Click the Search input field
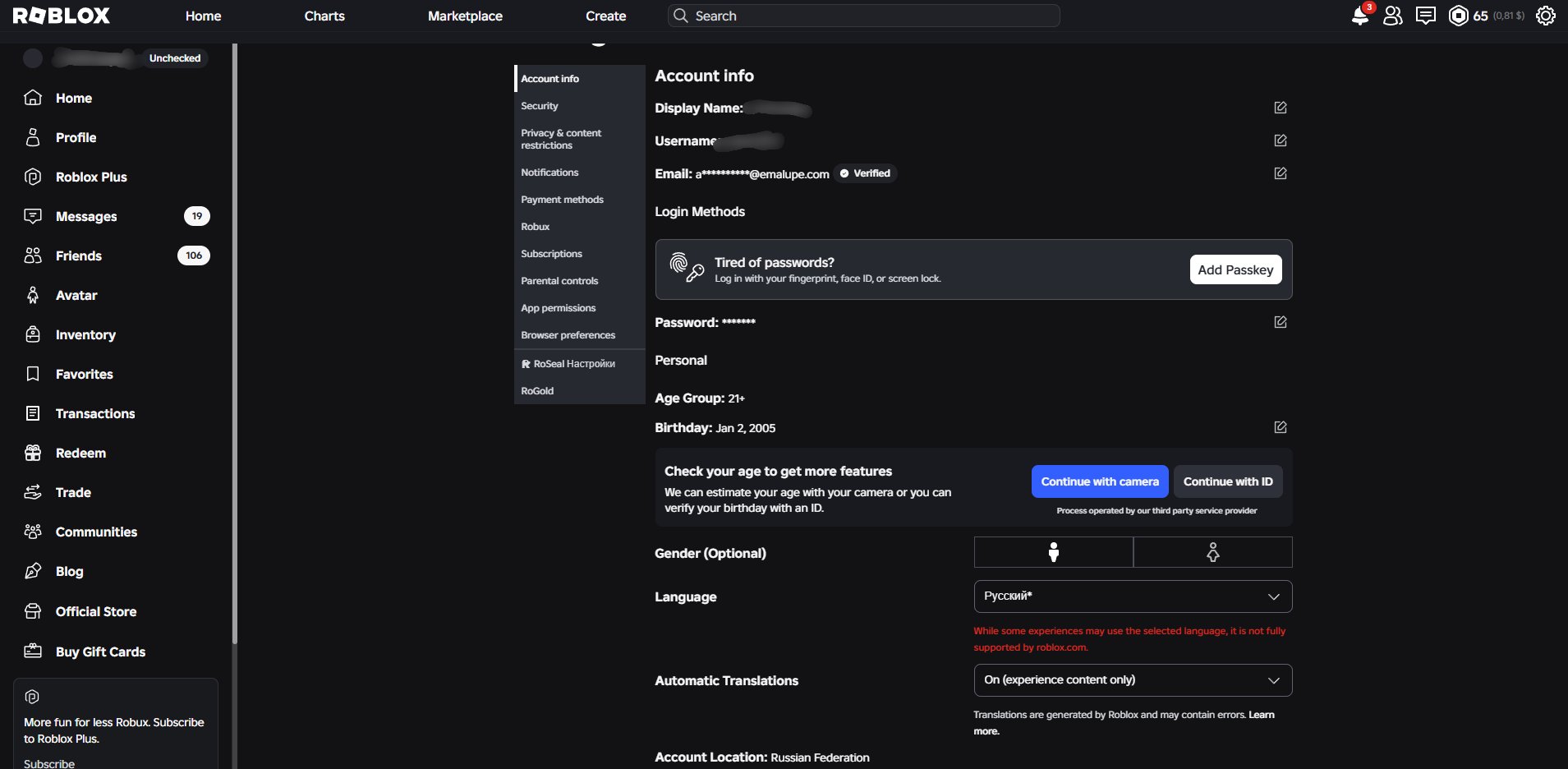The width and height of the screenshot is (1568, 769). click(x=864, y=16)
